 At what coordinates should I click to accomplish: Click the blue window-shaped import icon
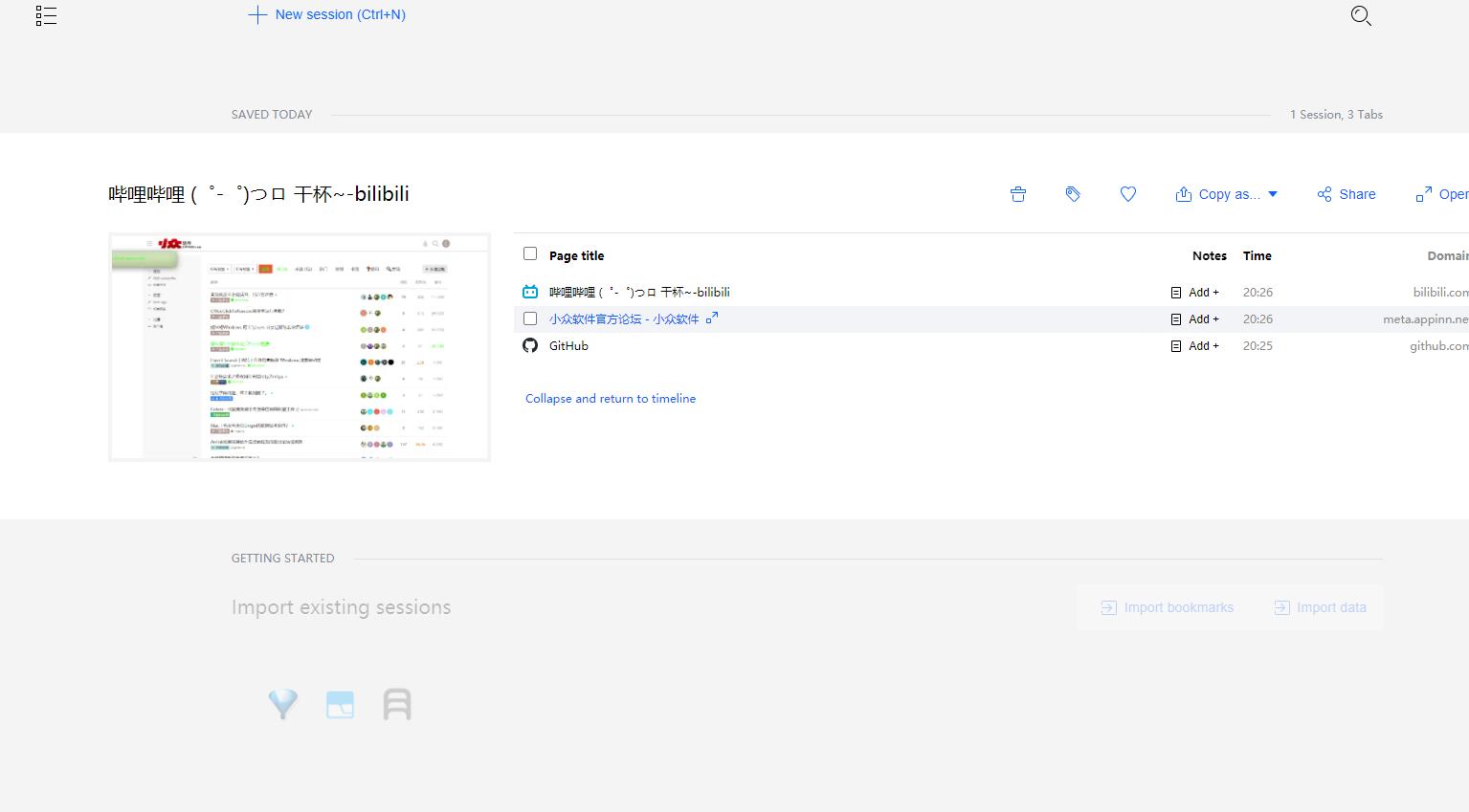pos(340,704)
